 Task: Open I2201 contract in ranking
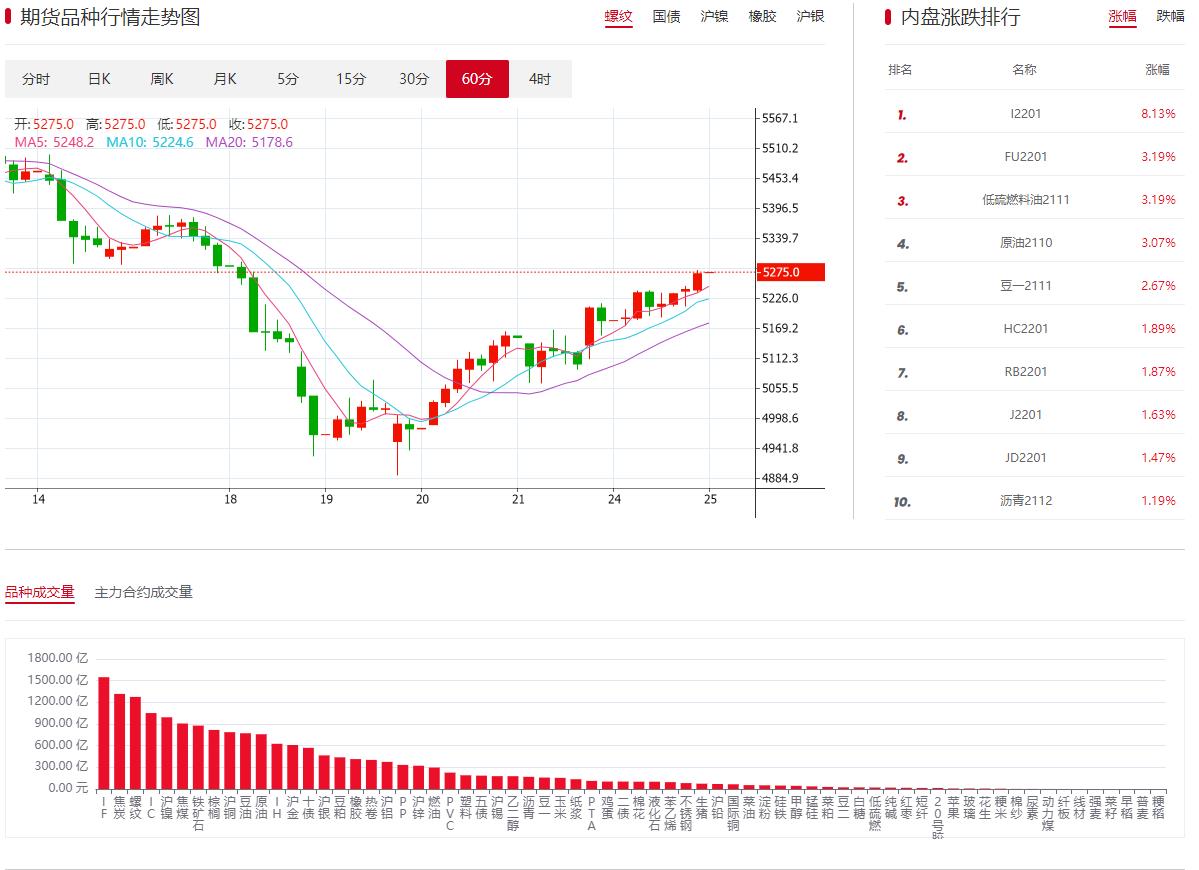(1025, 114)
